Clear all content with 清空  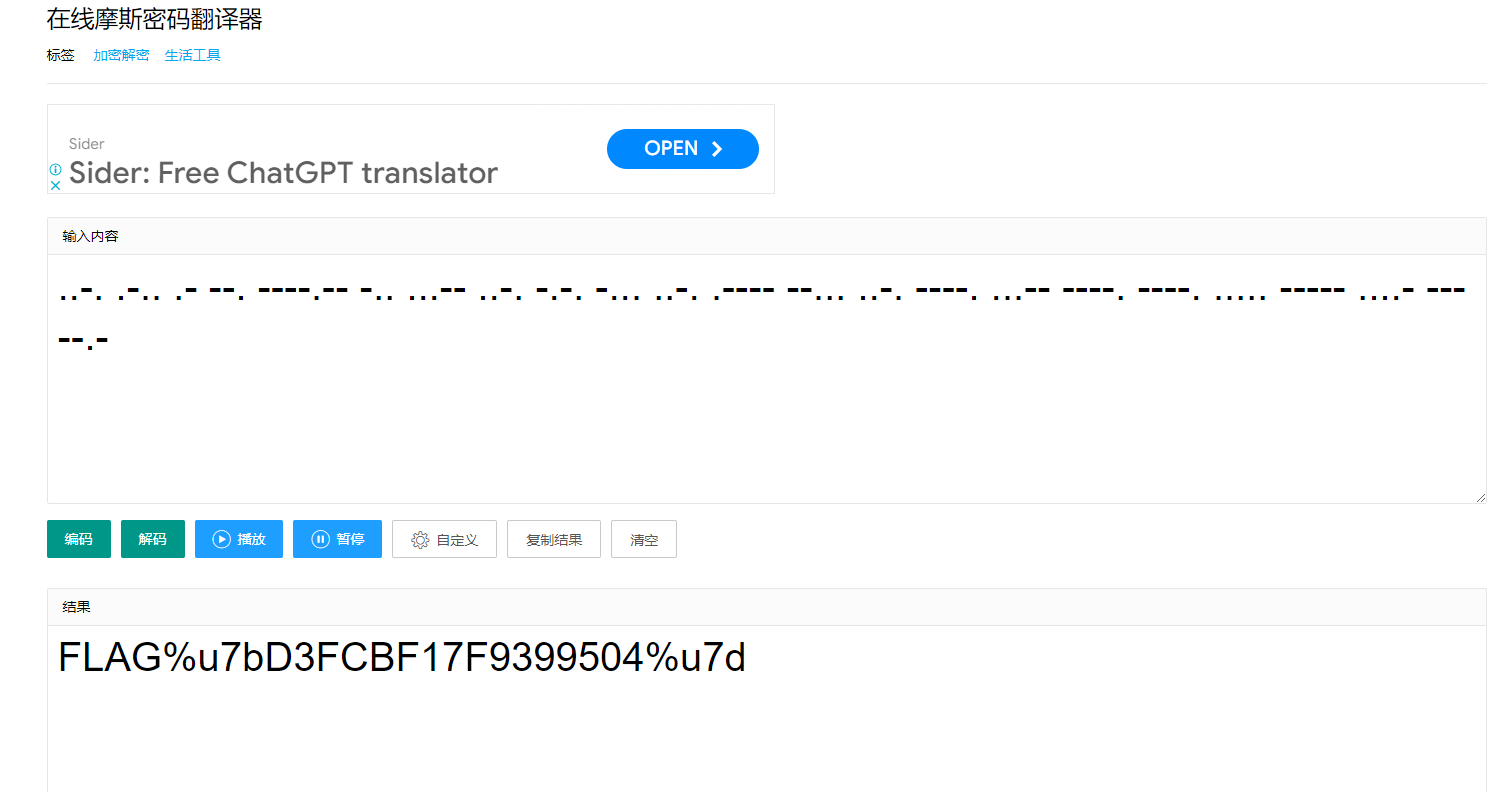pyautogui.click(x=643, y=539)
